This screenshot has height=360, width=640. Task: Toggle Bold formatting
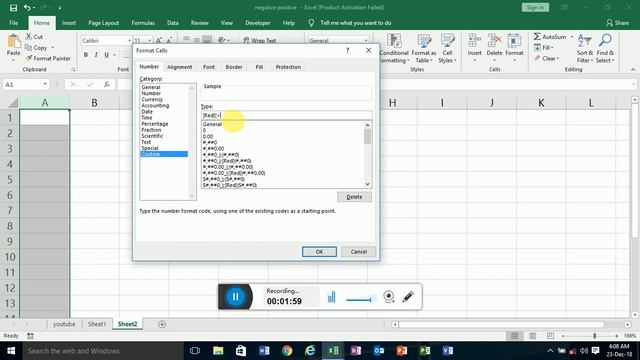click(86, 55)
